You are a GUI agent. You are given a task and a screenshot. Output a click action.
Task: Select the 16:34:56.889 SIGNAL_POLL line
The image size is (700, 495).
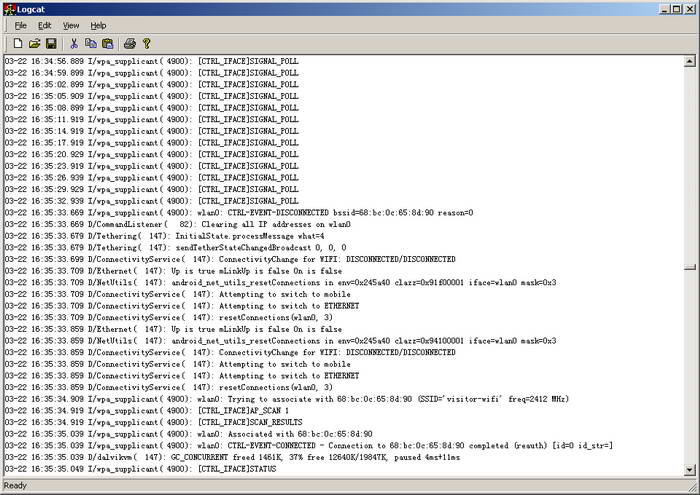(152, 61)
